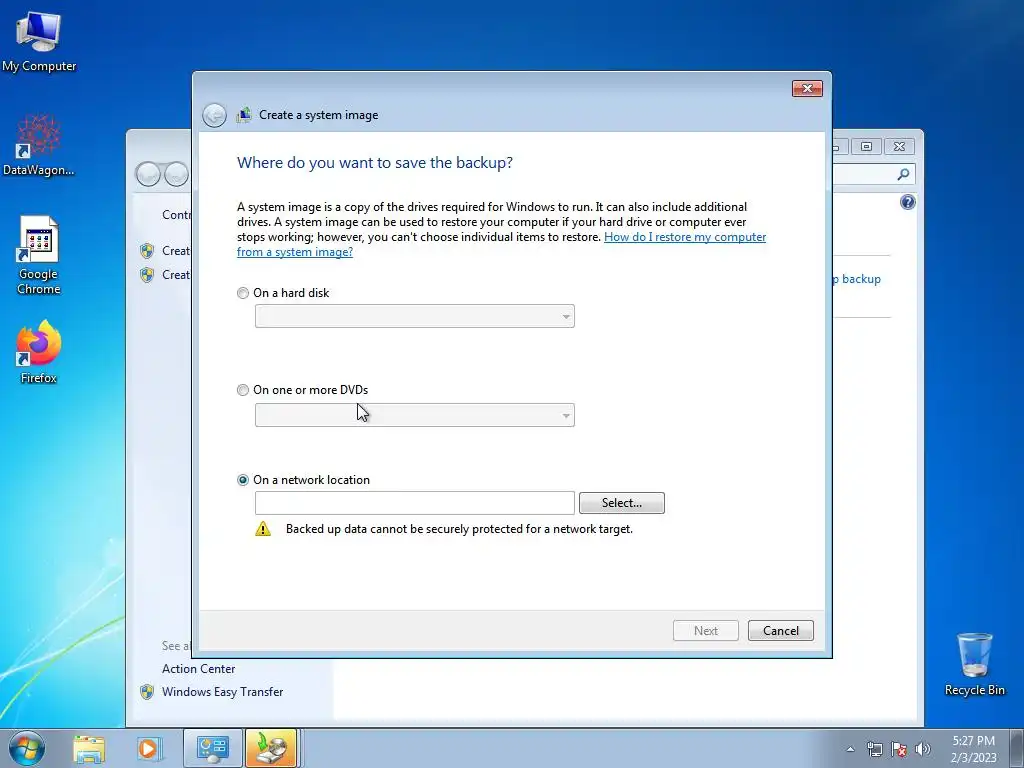Click the search magnifier in Control Panel window

pyautogui.click(x=904, y=174)
